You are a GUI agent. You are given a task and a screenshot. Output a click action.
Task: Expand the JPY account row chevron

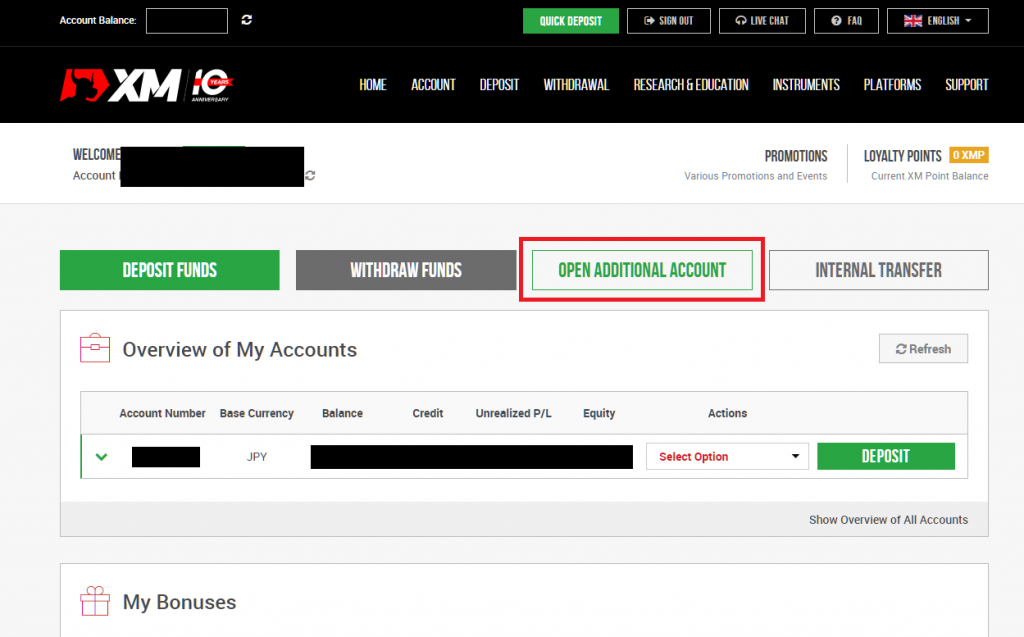(101, 457)
